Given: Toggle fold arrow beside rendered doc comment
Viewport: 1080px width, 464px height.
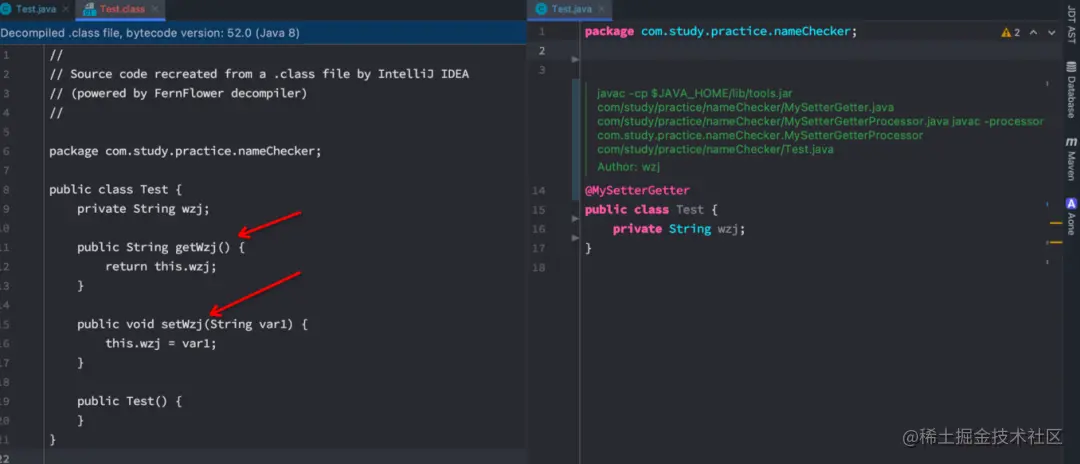Looking at the screenshot, I should click(x=575, y=60).
